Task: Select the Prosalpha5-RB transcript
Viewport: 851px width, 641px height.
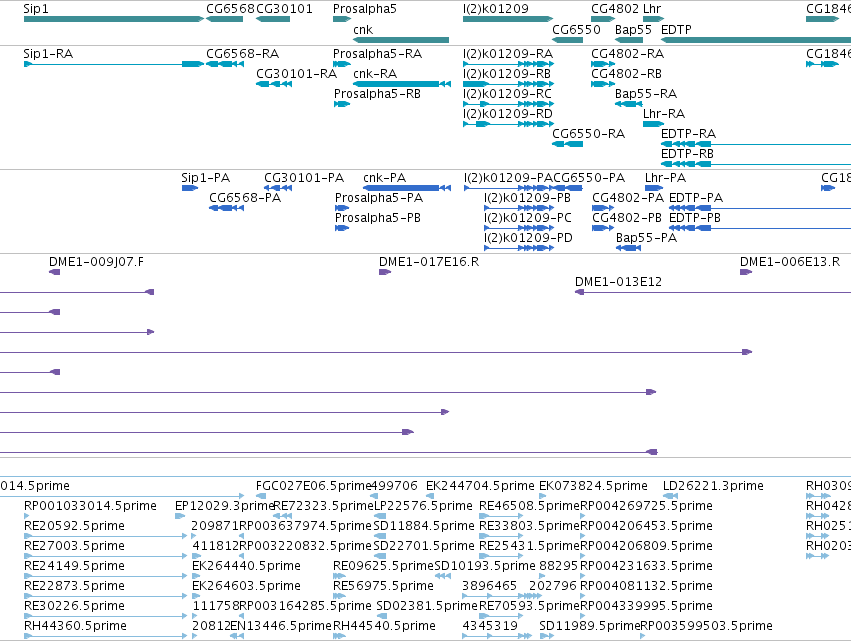Action: pos(342,104)
